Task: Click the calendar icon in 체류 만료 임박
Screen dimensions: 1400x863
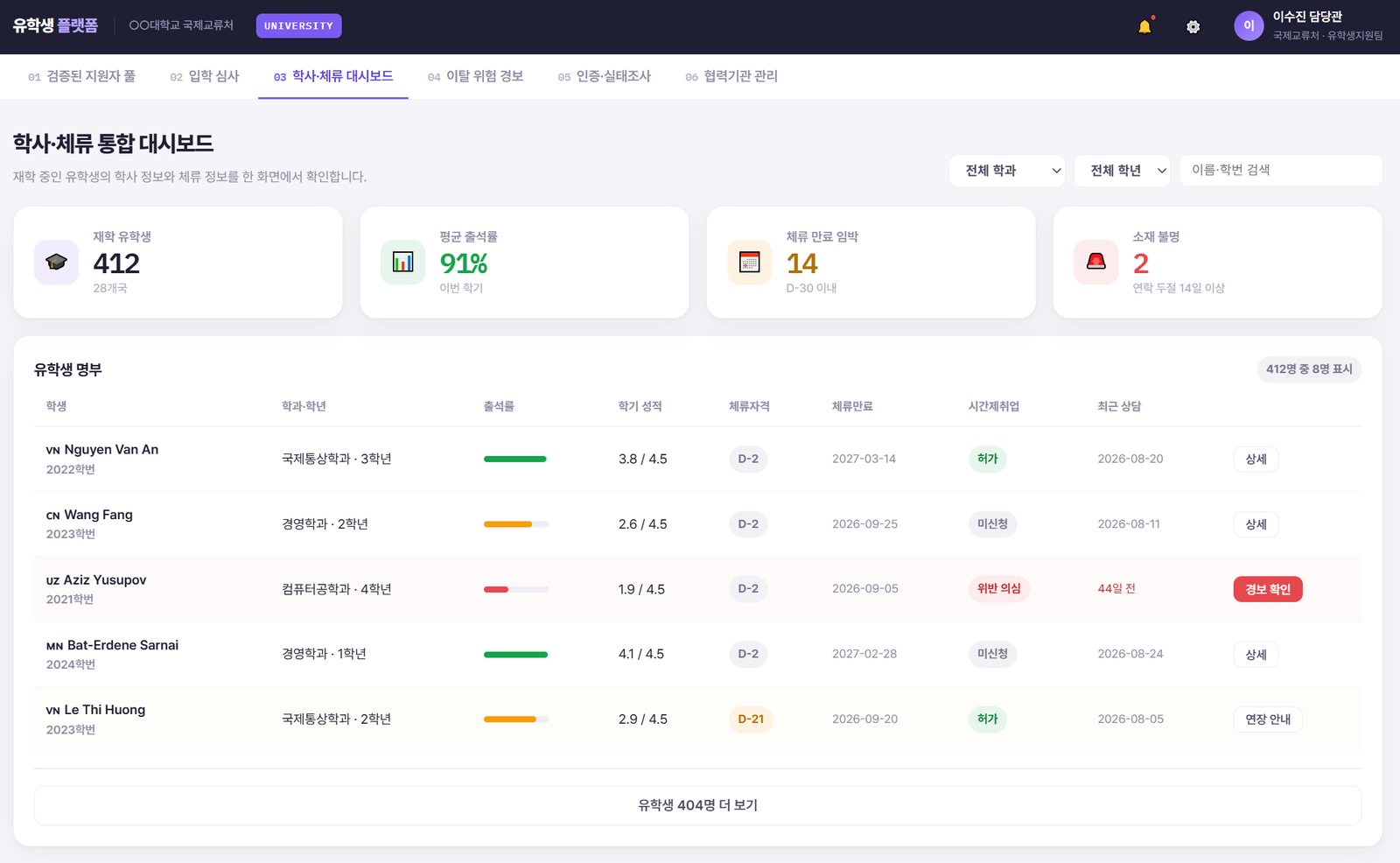Action: click(749, 262)
